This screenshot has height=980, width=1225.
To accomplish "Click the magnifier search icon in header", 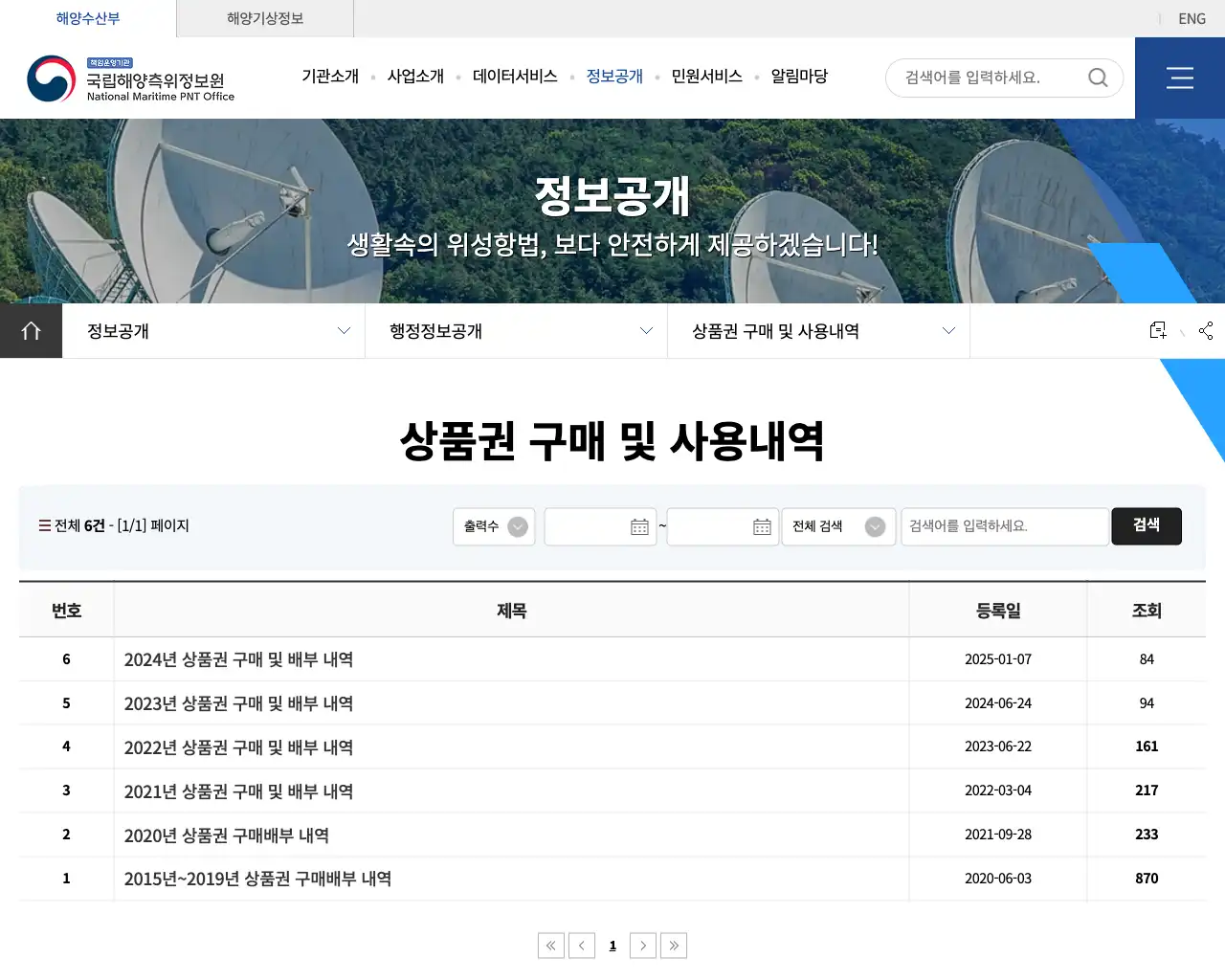I will click(x=1098, y=78).
